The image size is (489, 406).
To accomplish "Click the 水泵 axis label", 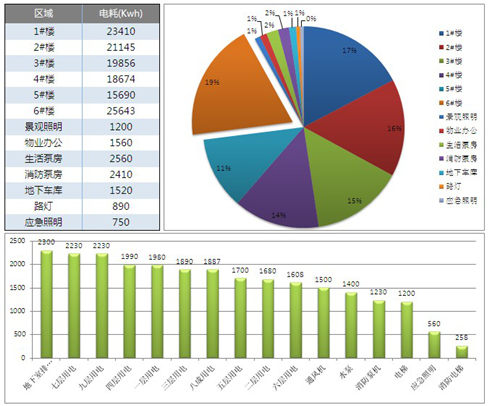I will coord(346,373).
